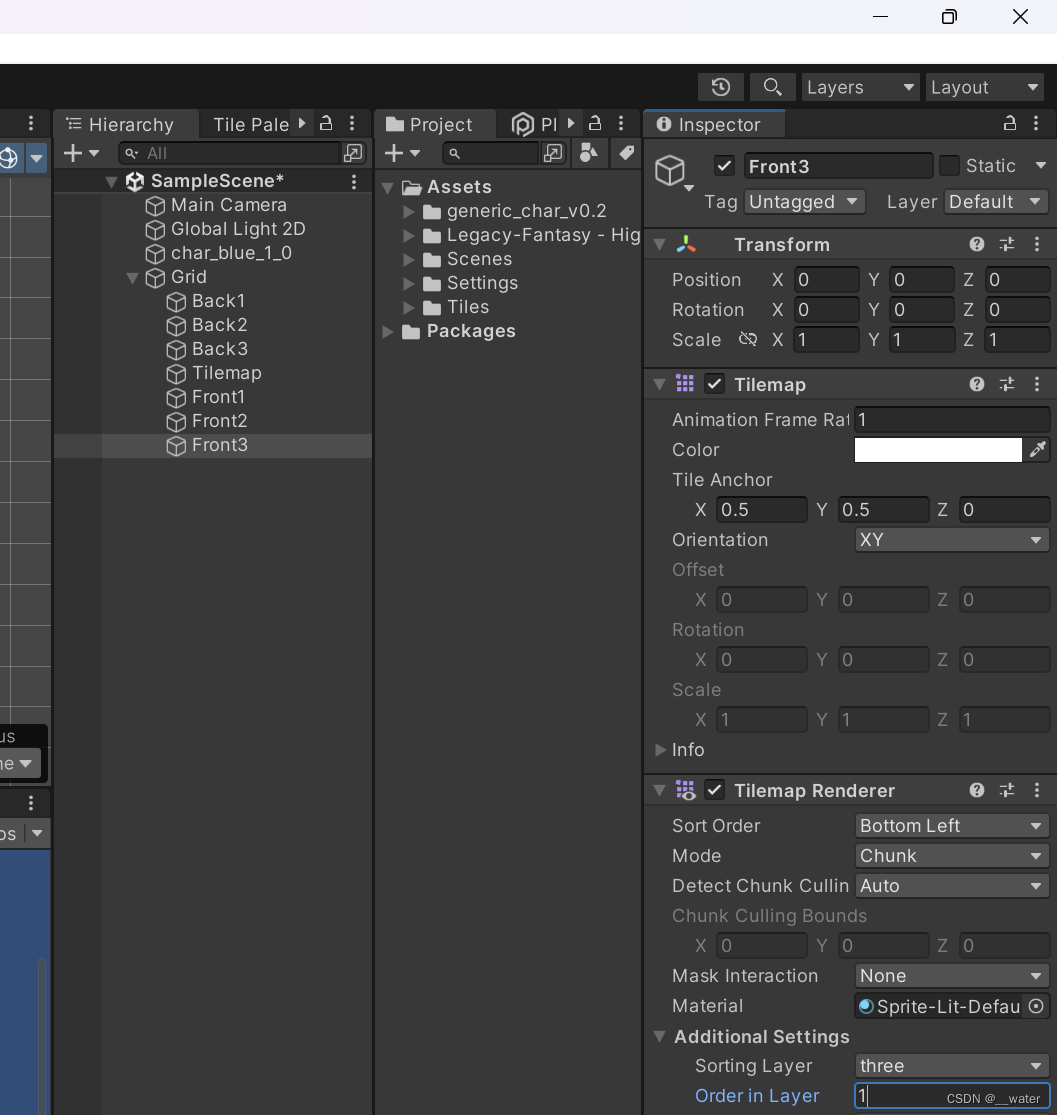Open the Orientation XY dropdown
Viewport: 1057px width, 1115px height.
pos(952,540)
